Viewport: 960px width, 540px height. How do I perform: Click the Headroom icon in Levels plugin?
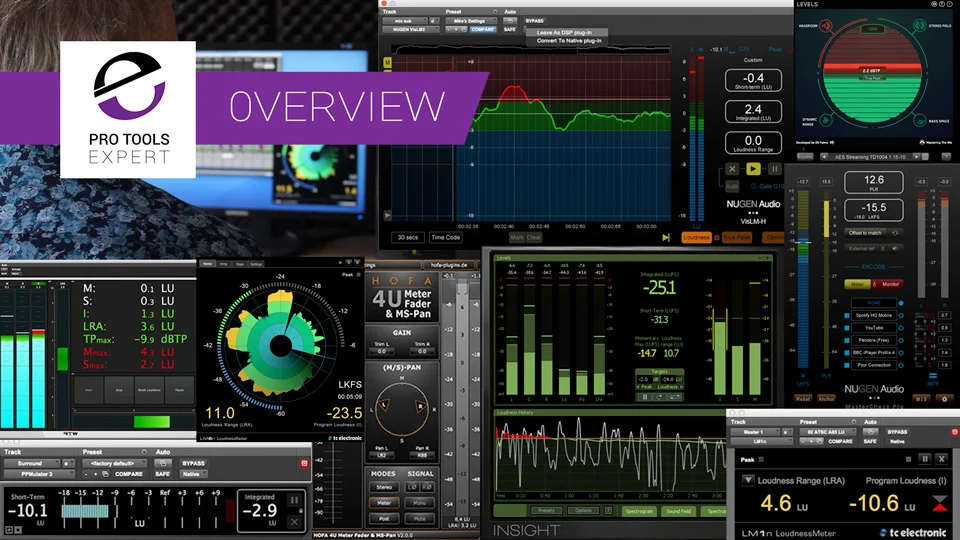click(826, 26)
